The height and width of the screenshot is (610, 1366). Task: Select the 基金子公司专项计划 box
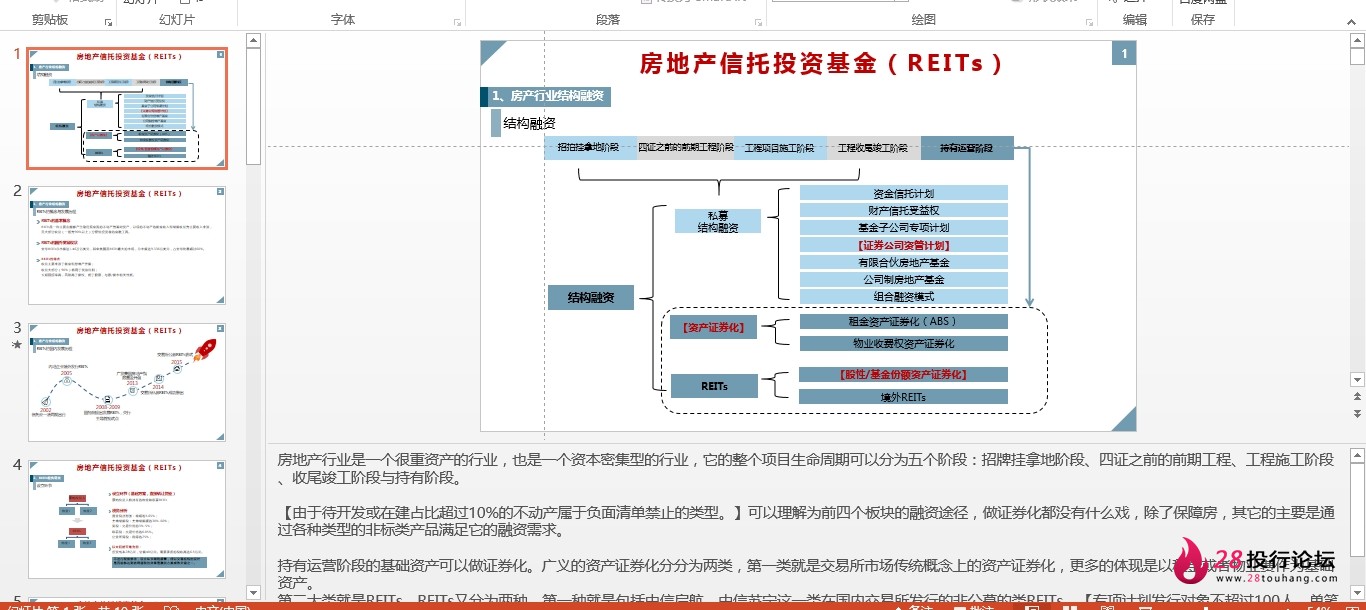pyautogui.click(x=904, y=227)
